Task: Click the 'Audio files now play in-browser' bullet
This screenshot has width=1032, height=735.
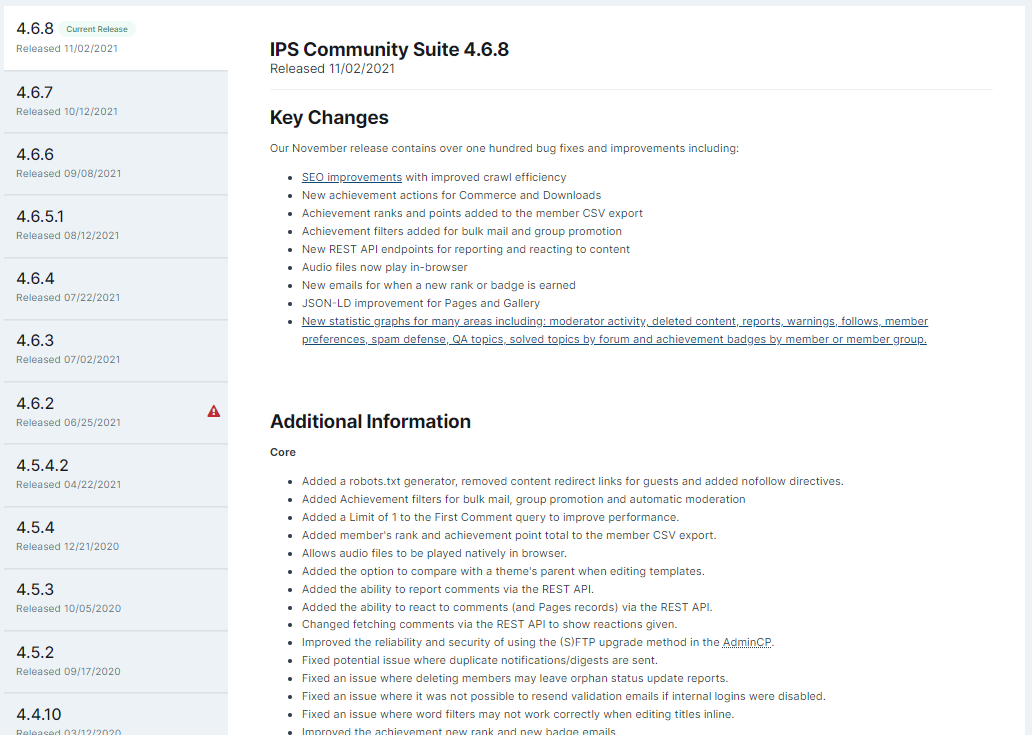Action: coord(384,267)
